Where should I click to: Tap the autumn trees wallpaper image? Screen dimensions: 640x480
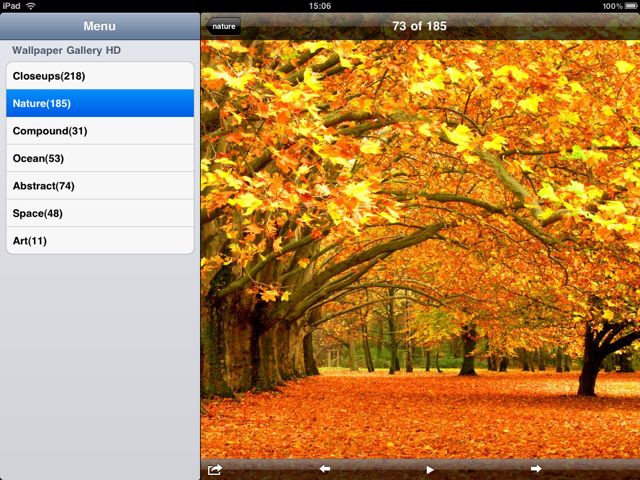point(420,249)
